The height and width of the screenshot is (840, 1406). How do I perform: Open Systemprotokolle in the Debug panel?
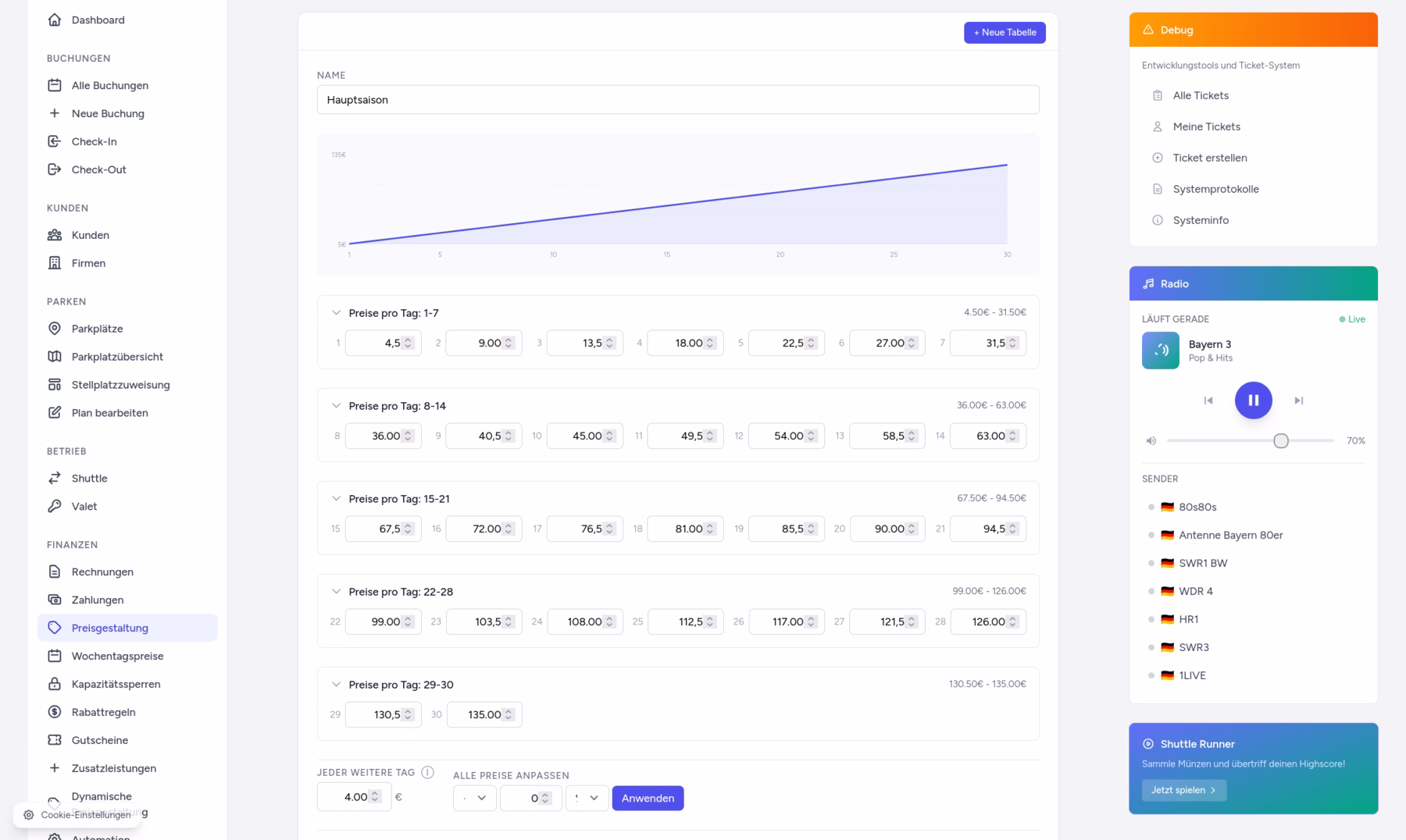(x=1253, y=190)
